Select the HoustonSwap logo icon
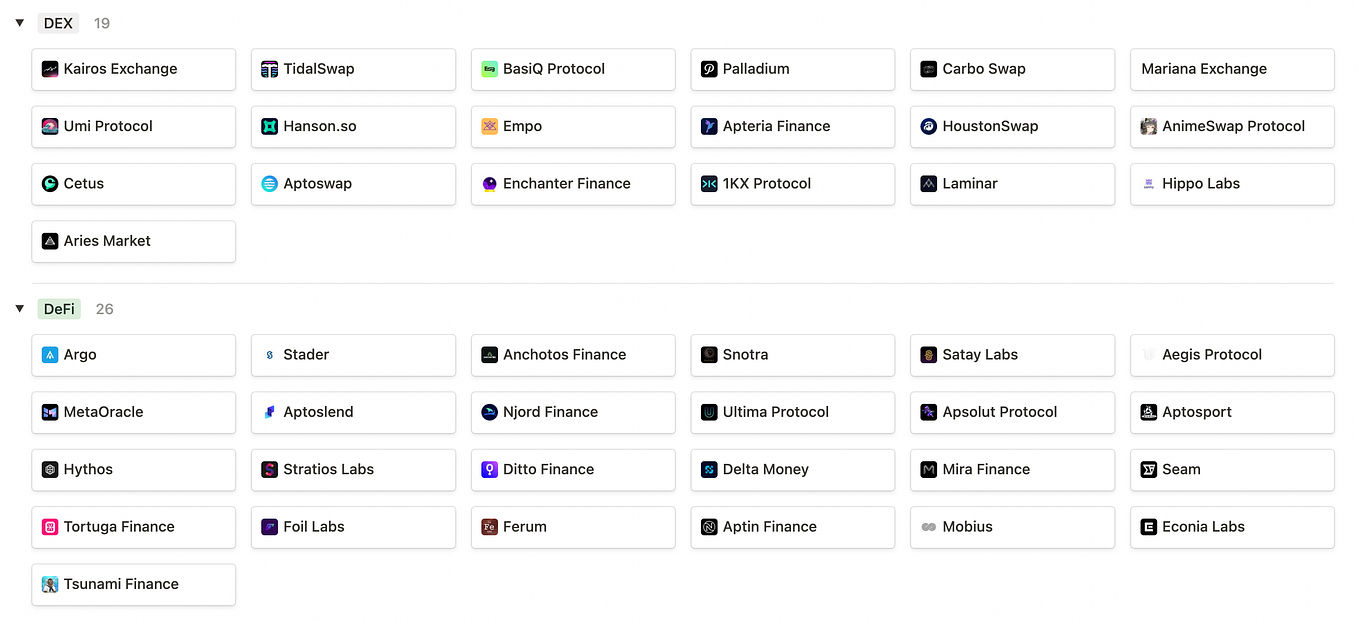Viewport: 1358px width, 620px height. [929, 126]
